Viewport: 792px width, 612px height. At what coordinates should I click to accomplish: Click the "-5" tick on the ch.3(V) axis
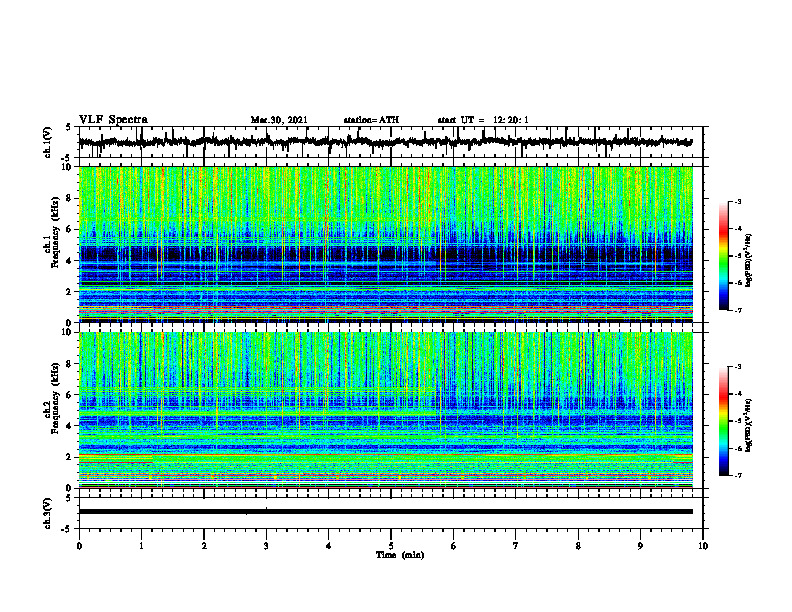[x=66, y=529]
